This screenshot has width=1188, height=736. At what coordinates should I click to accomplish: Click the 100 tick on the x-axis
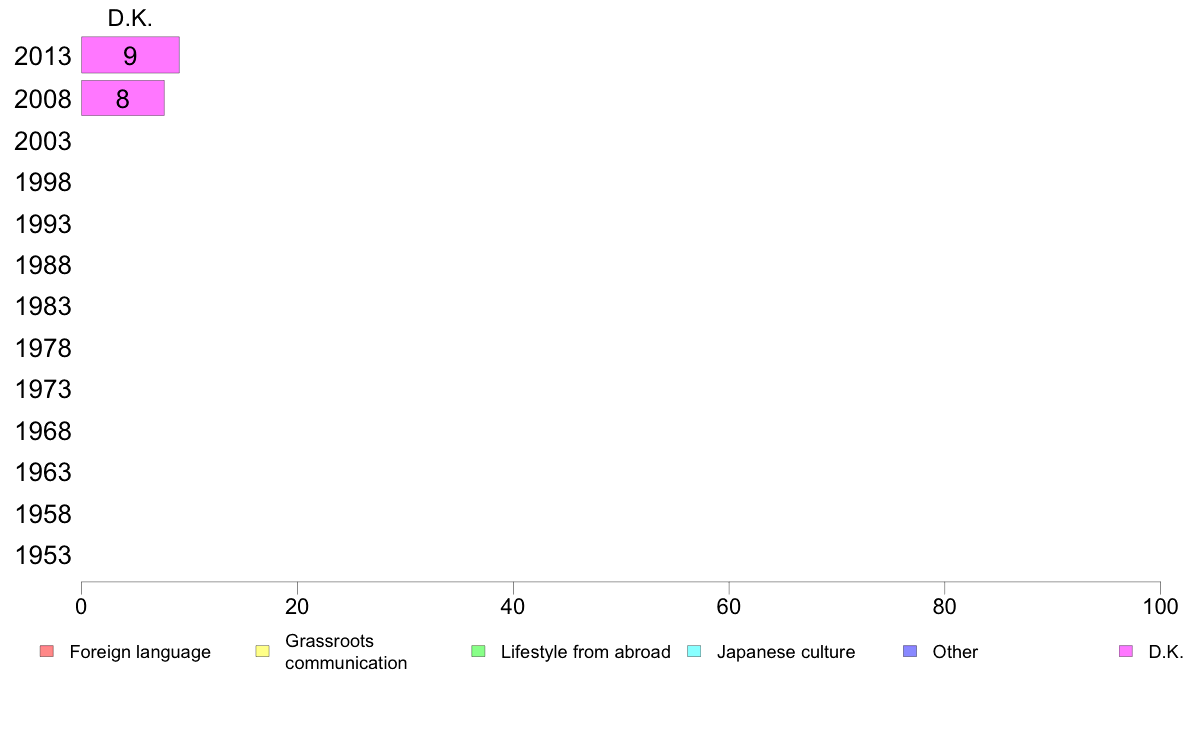(1160, 606)
